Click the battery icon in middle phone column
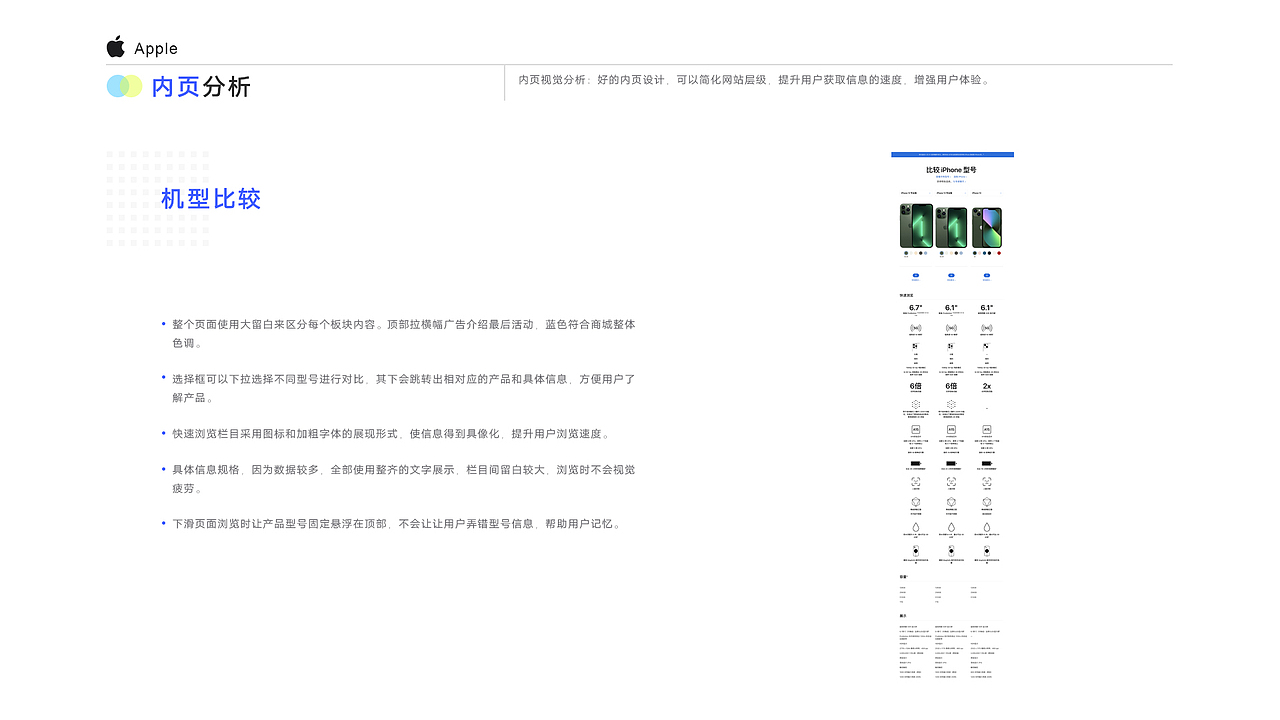This screenshot has width=1280, height=720. 951,464
